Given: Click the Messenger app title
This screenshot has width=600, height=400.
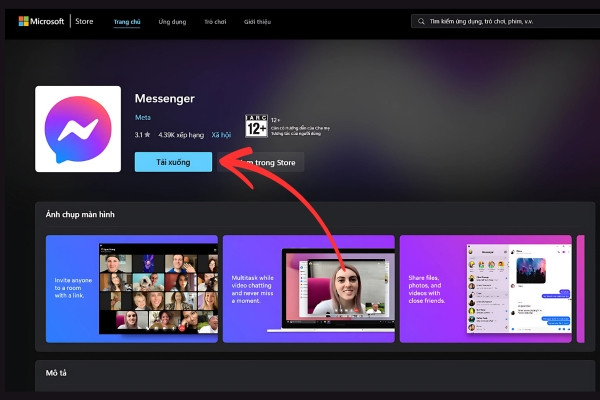Looking at the screenshot, I should (165, 99).
